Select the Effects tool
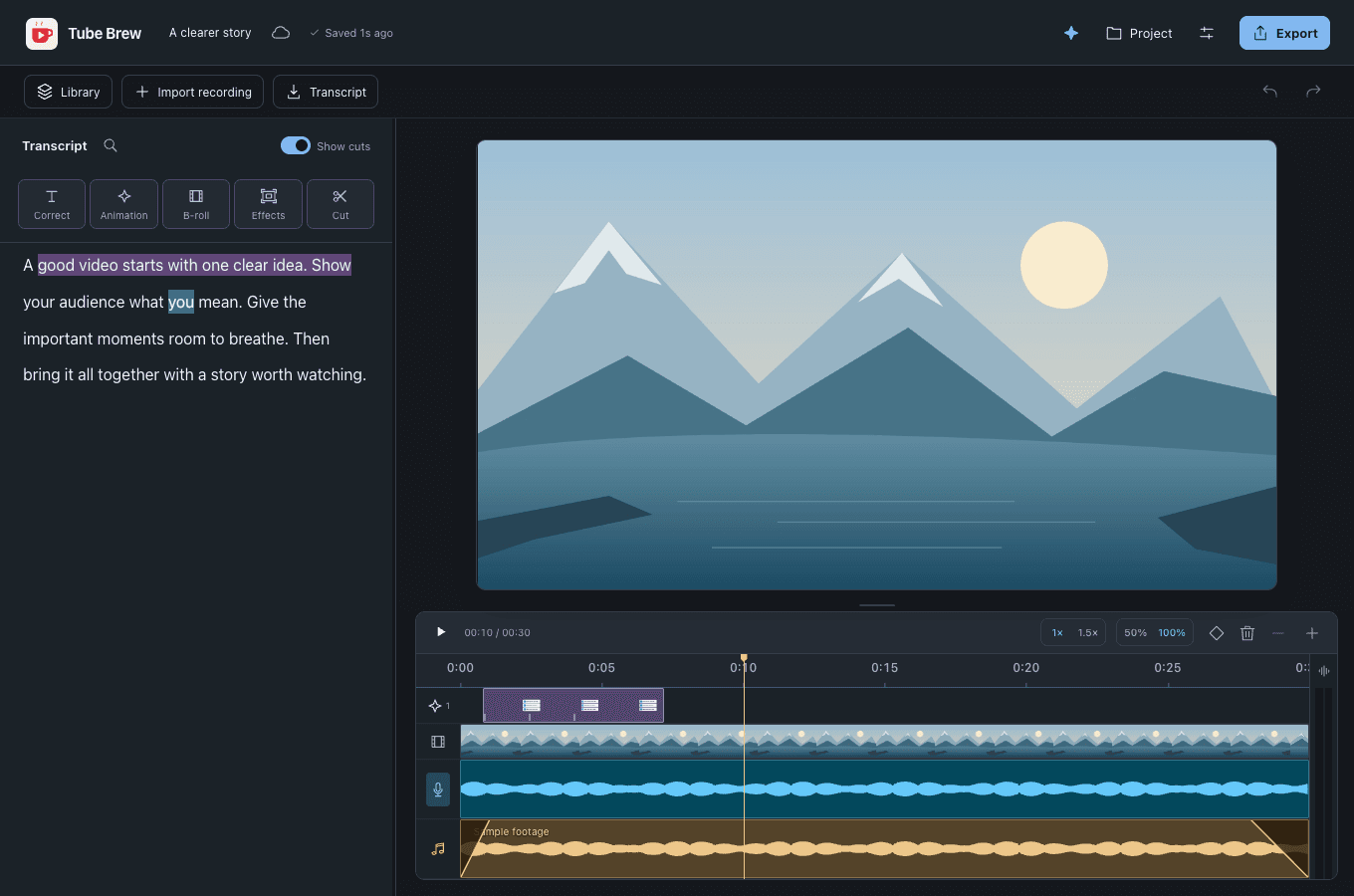The height and width of the screenshot is (896, 1354). 268,204
